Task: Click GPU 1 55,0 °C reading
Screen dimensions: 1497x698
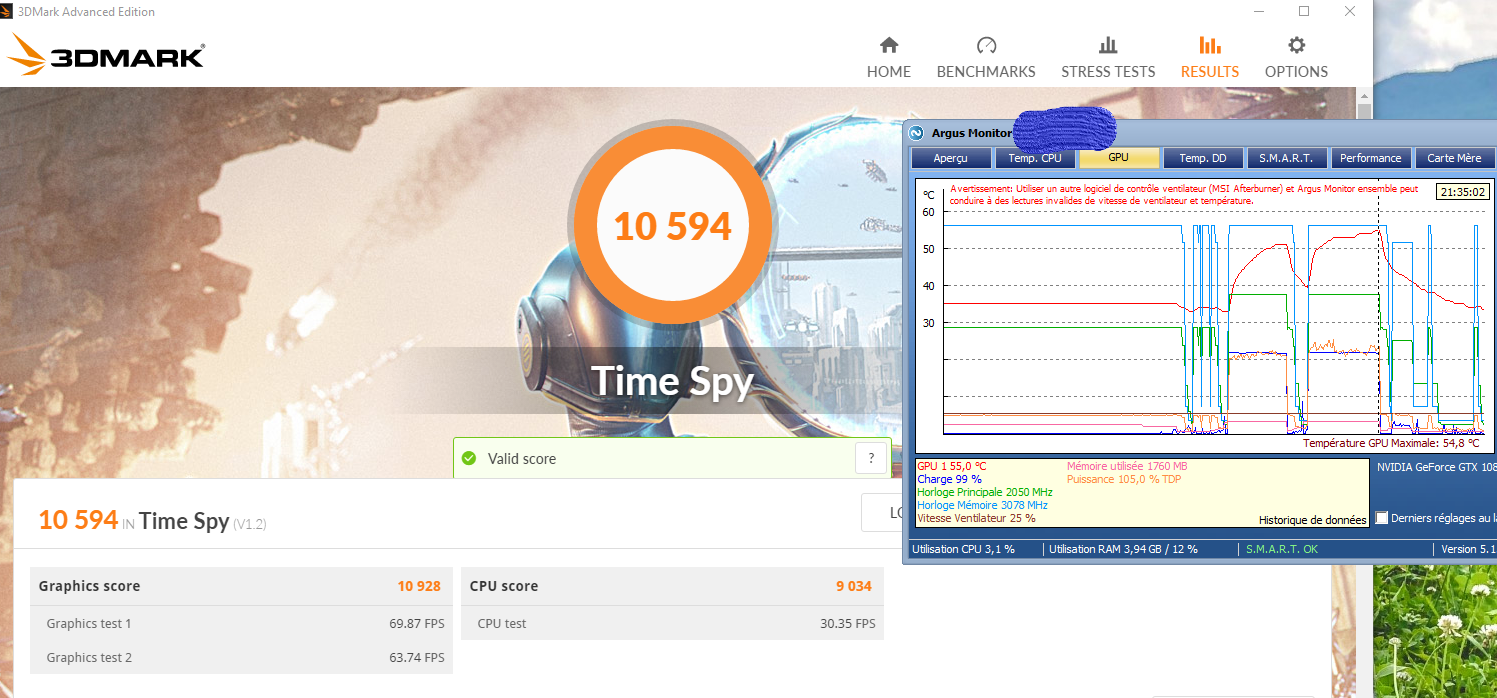Action: [x=951, y=466]
